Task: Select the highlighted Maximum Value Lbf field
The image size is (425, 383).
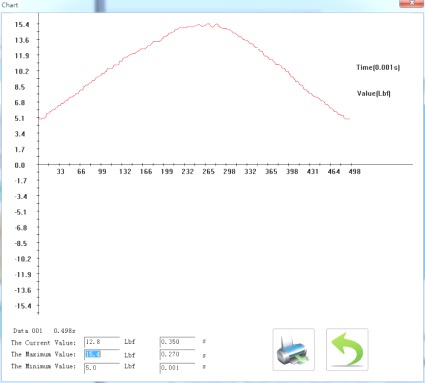Action: [102, 354]
